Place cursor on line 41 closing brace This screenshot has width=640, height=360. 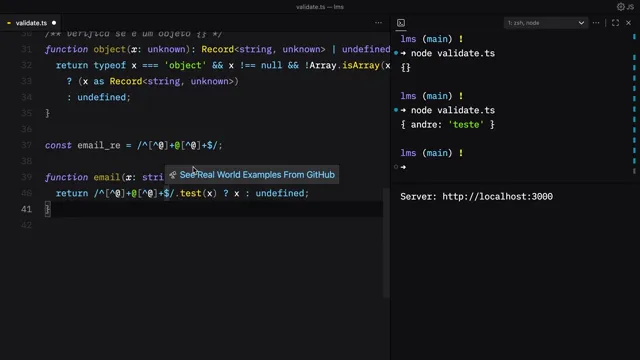click(x=47, y=209)
